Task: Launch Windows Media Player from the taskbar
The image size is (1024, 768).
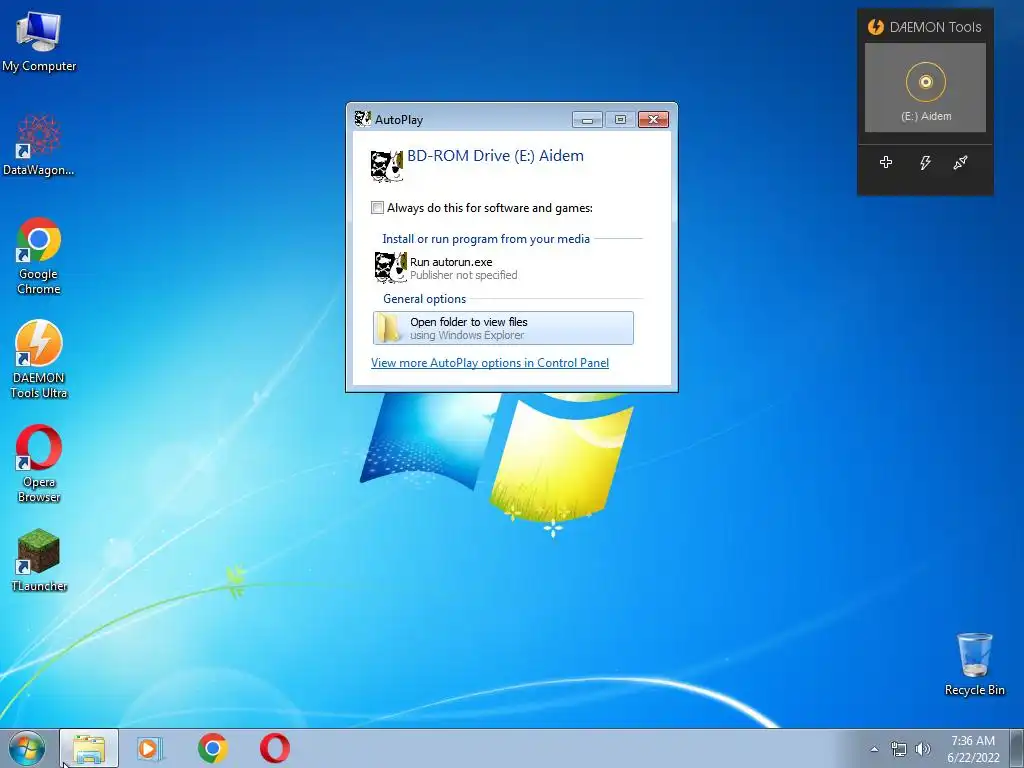Action: (150, 748)
